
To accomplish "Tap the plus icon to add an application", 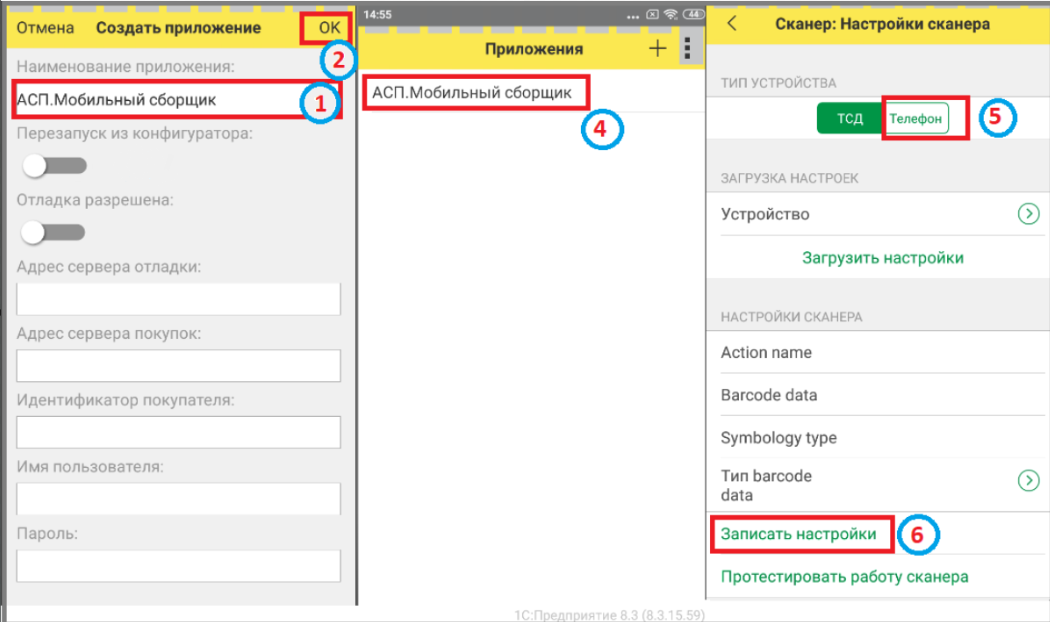I will (658, 48).
